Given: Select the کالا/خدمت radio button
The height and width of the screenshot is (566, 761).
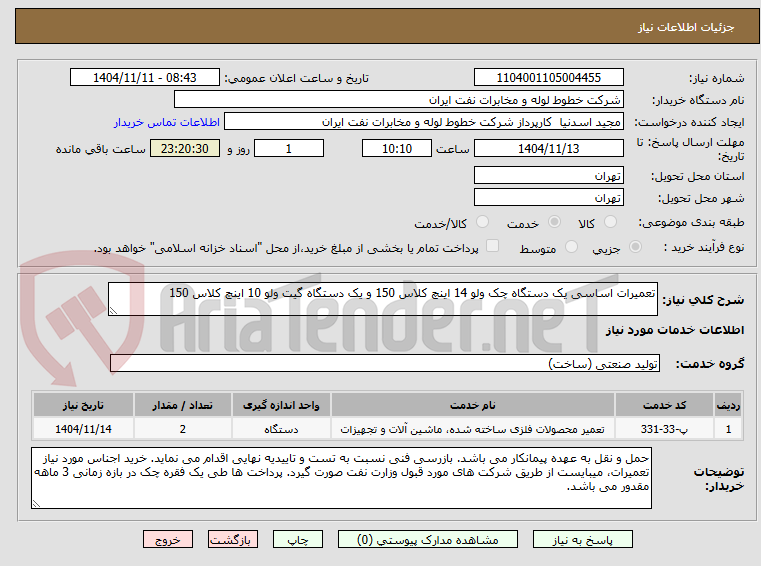Looking at the screenshot, I should coord(482,222).
